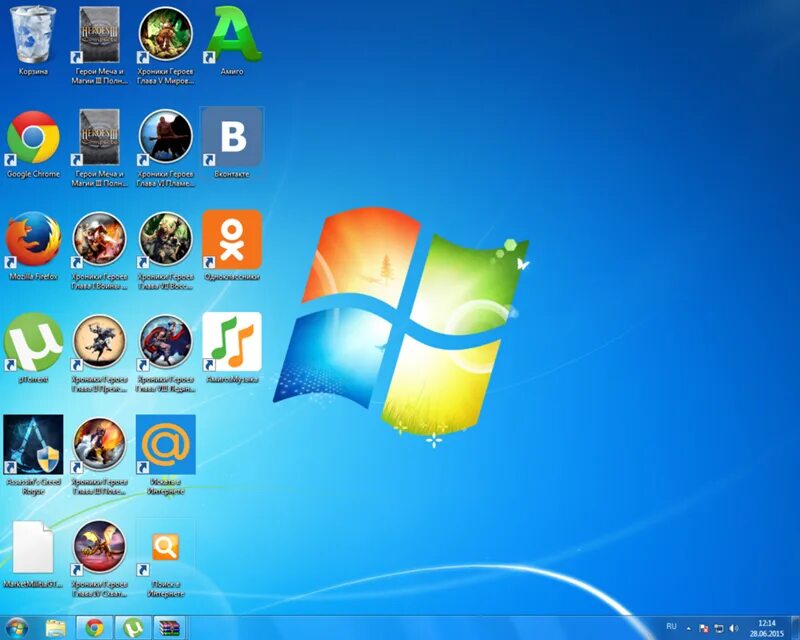Switch to µTorrent on the taskbar

point(133,628)
